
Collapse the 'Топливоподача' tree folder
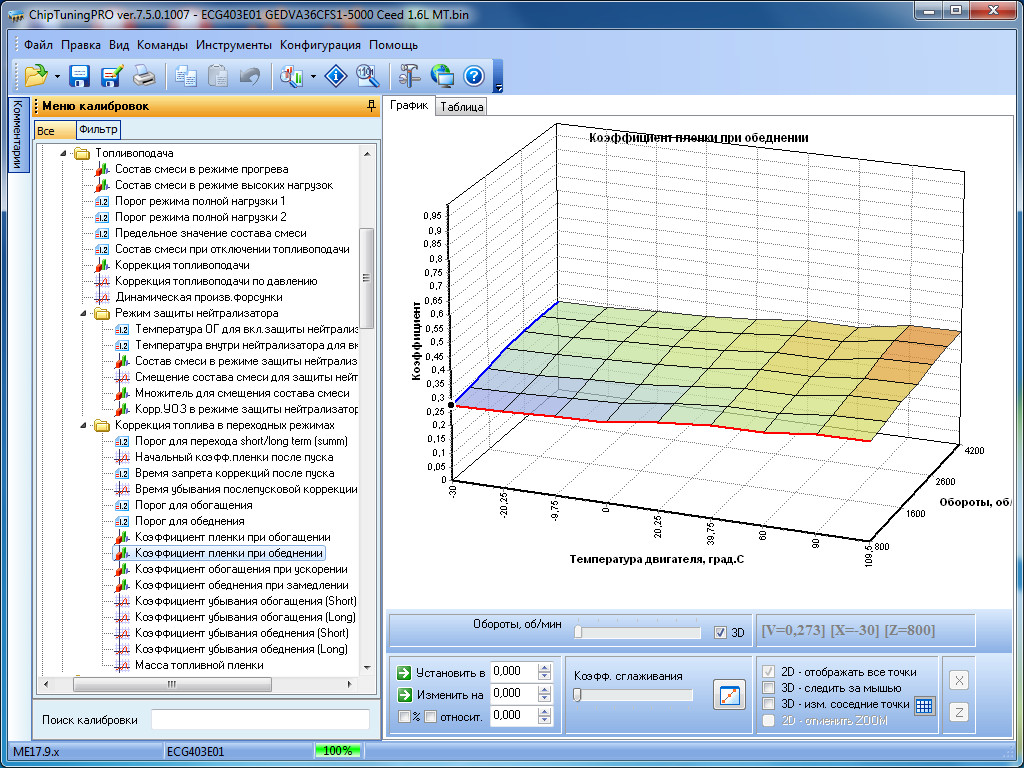pyautogui.click(x=61, y=153)
